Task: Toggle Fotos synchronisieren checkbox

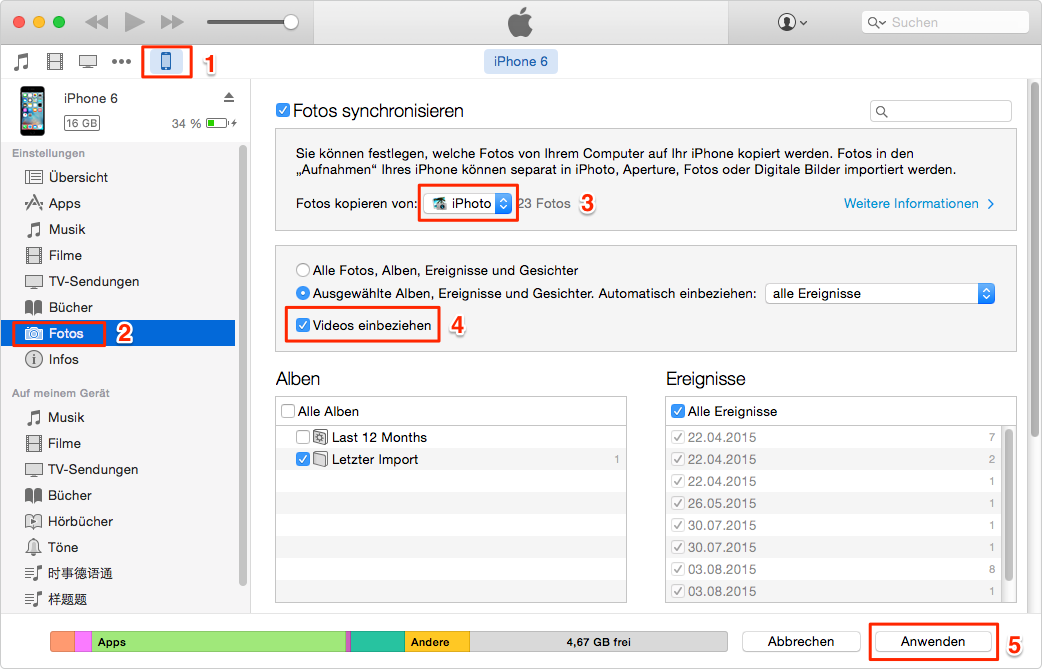Action: tap(282, 110)
